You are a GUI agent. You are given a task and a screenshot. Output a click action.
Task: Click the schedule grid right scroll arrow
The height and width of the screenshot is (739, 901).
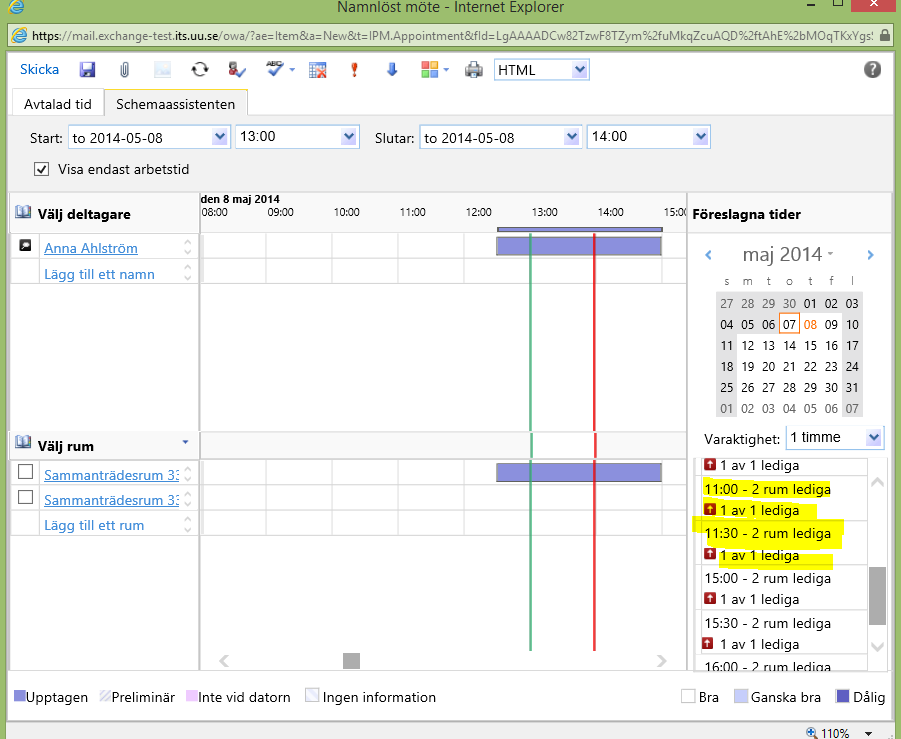tap(662, 661)
